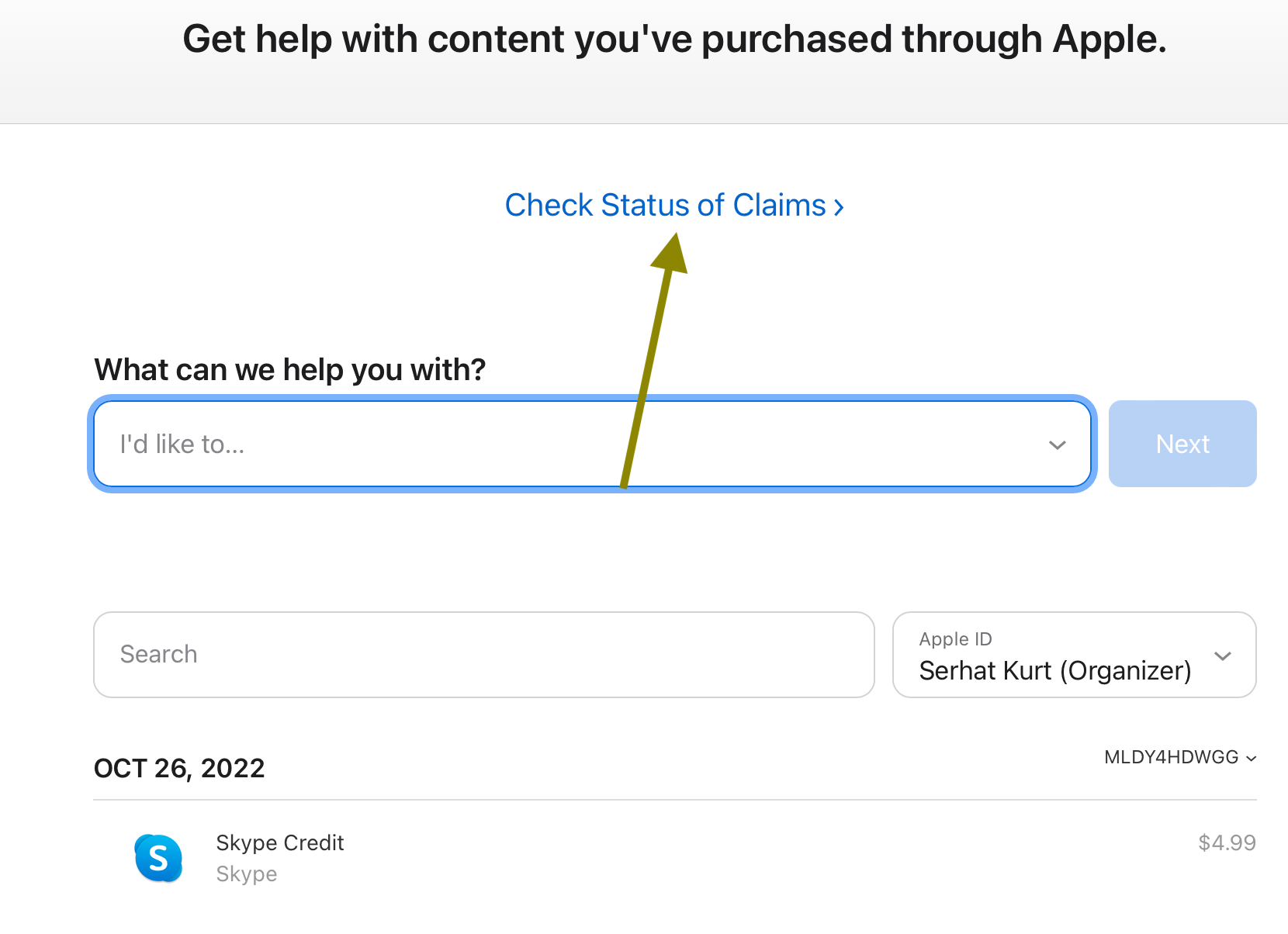
Task: Open the Apple ID selector dropdown
Action: pos(1075,655)
